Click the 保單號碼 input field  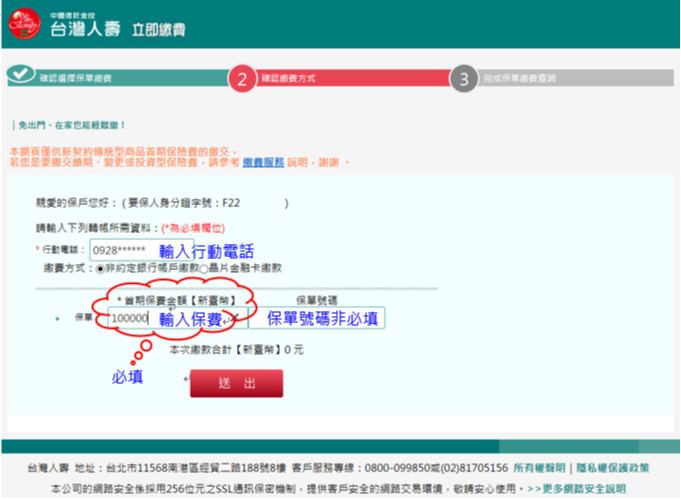point(317,318)
